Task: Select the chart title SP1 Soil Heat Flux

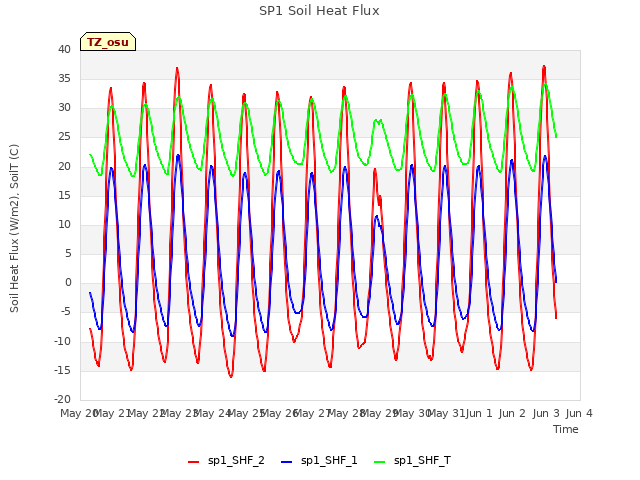Action: (319, 11)
